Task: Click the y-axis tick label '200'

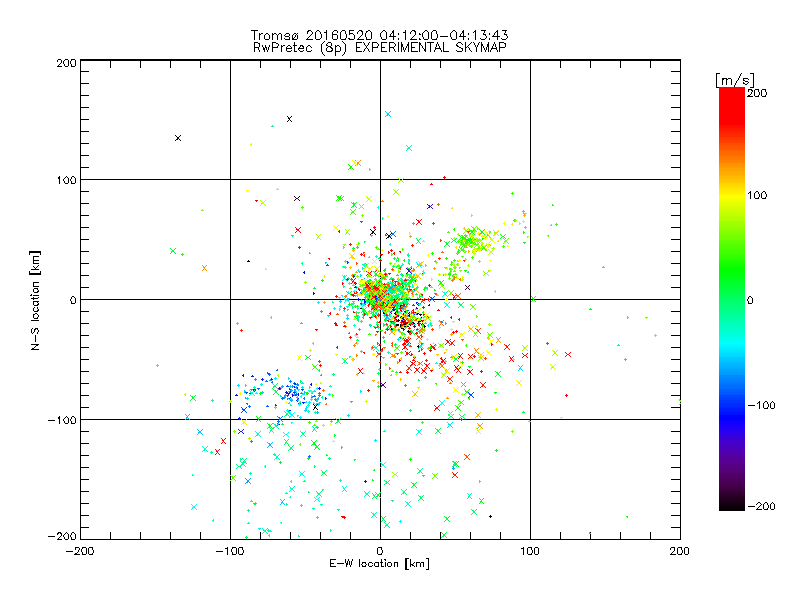Action: (x=66, y=64)
